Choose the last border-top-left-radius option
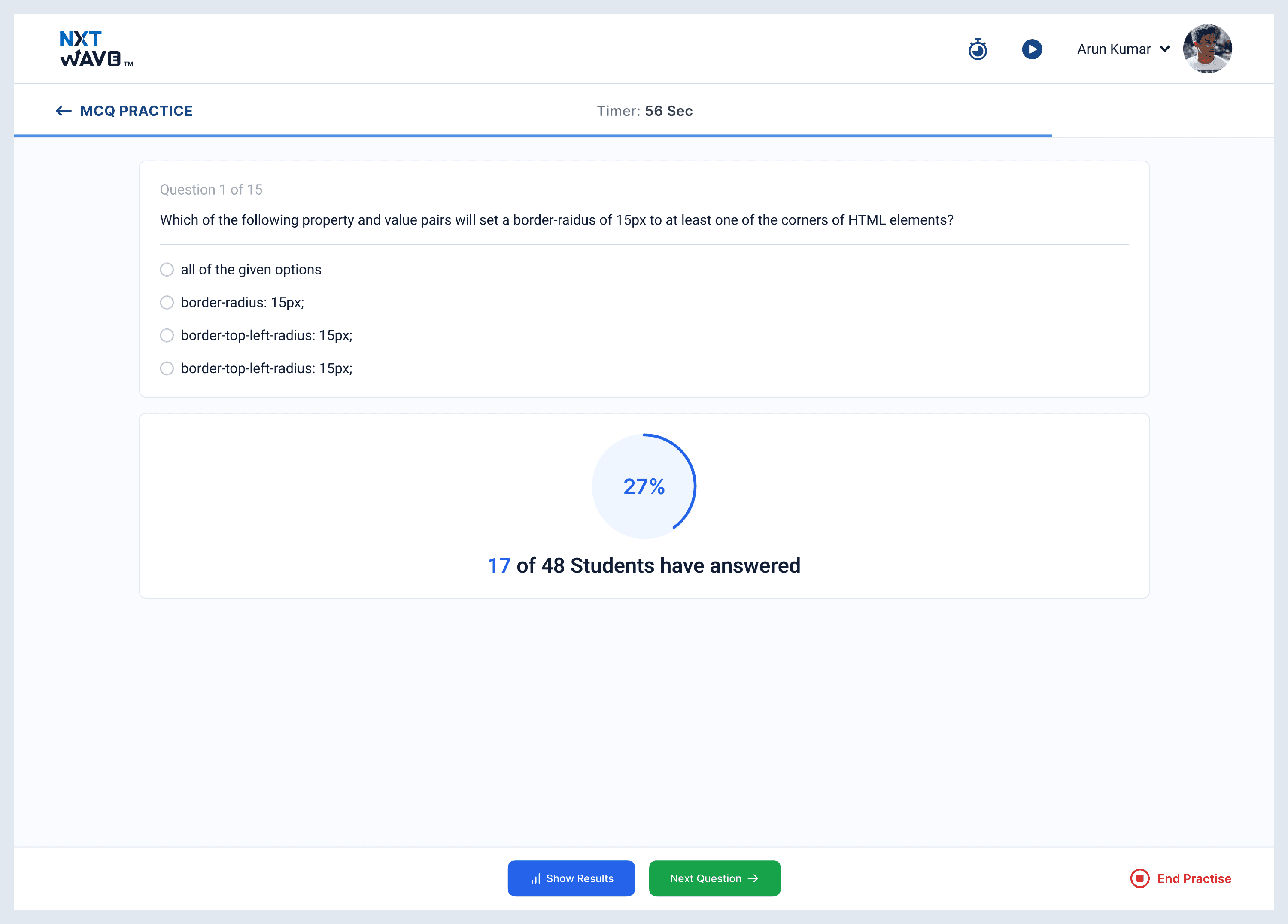1288x924 pixels. point(167,368)
